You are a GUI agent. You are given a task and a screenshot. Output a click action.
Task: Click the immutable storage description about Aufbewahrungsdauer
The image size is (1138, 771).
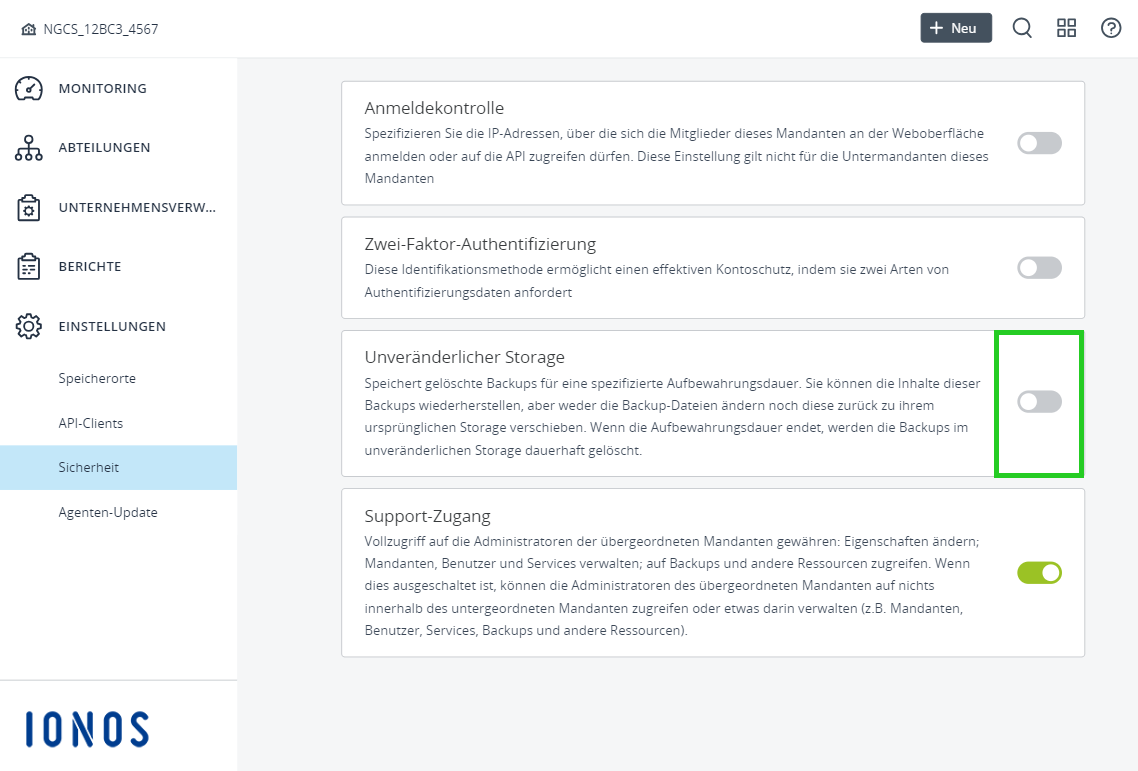point(673,417)
